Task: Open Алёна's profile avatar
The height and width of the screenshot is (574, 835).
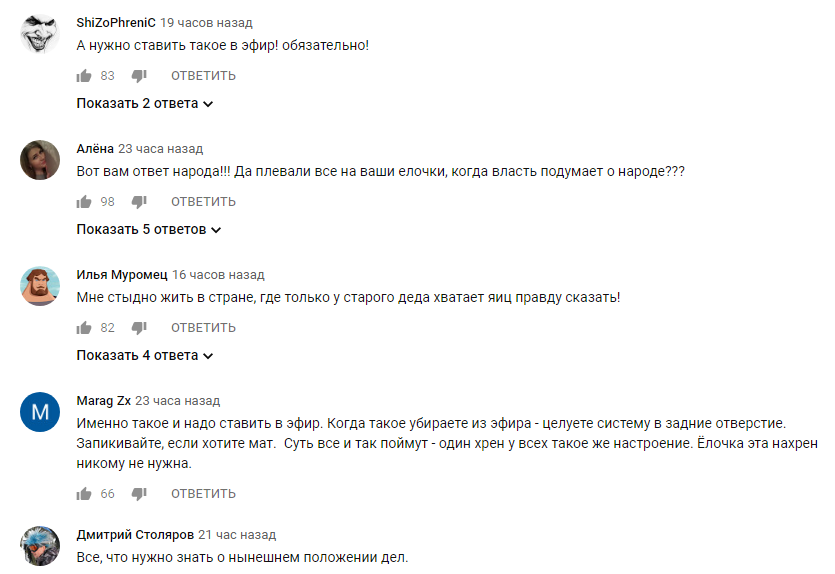Action: point(40,160)
